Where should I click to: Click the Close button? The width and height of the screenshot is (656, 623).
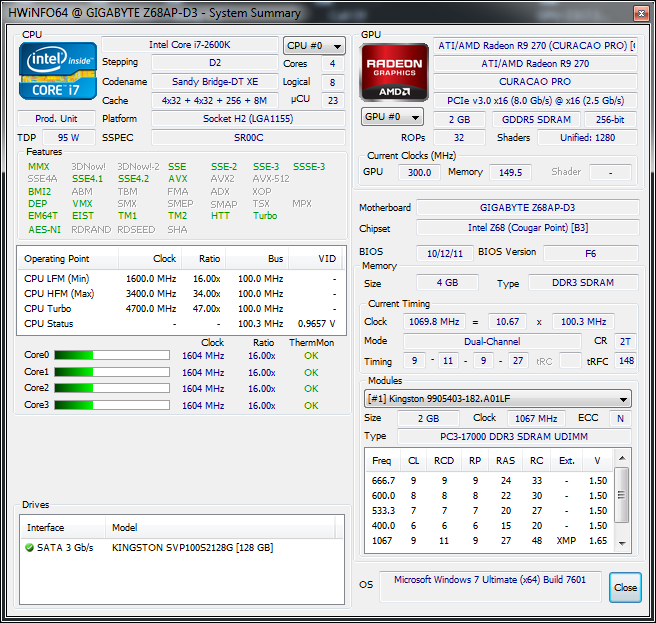625,587
